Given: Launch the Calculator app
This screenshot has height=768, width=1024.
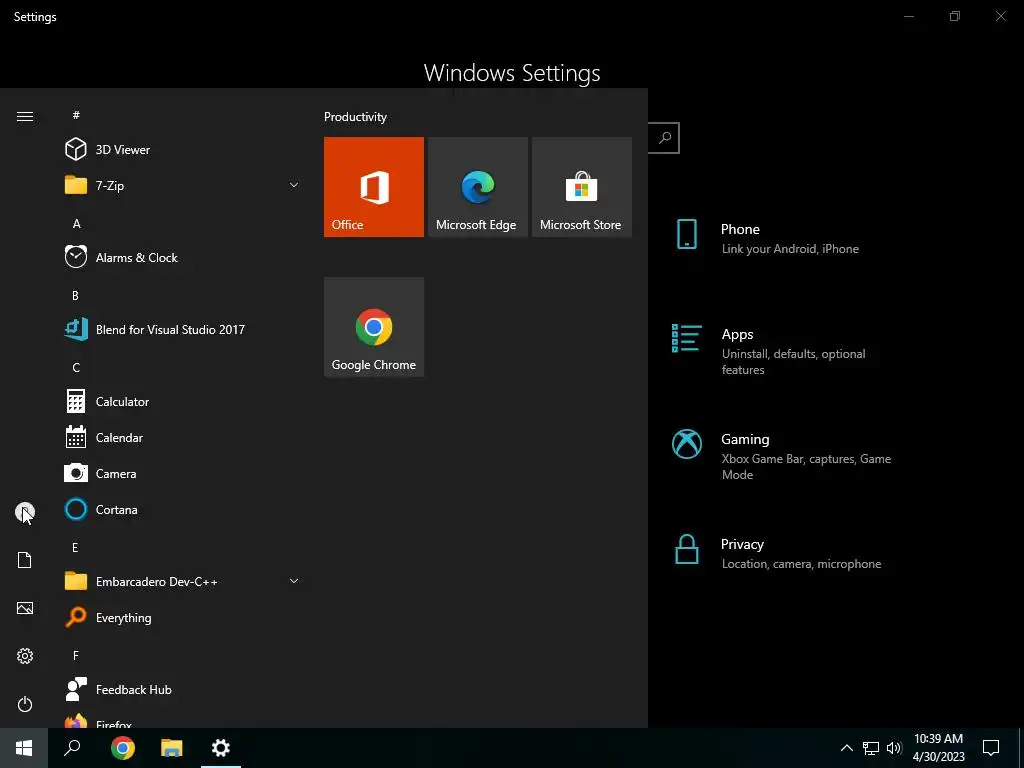Looking at the screenshot, I should tap(183, 402).
